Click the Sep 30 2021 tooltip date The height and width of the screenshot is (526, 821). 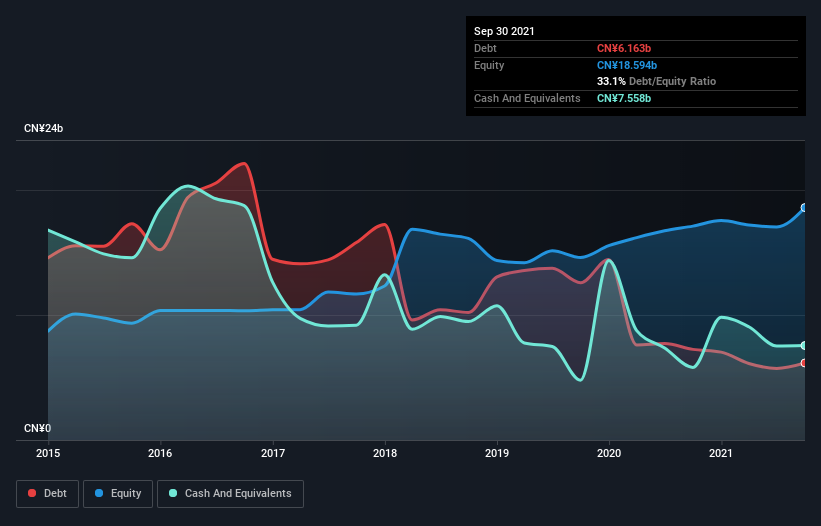pos(504,31)
